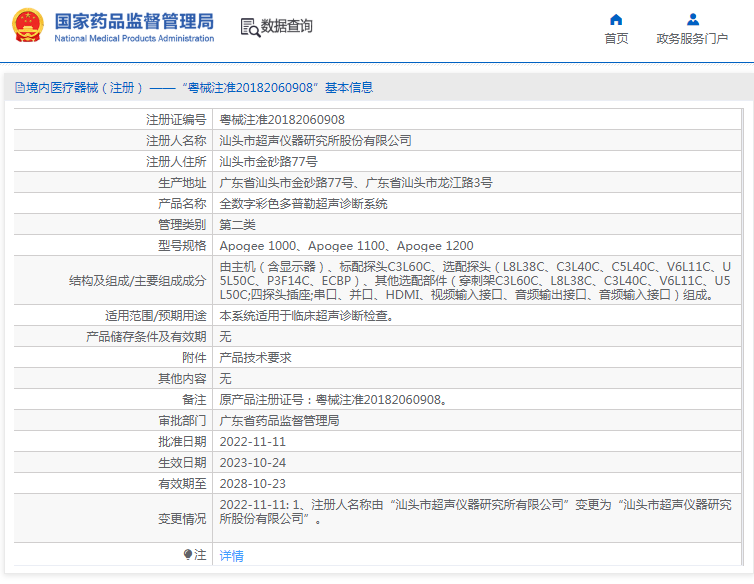Screen dimensions: 754x584
Task: Click the 数据查询 title text
Action: pyautogui.click(x=287, y=26)
